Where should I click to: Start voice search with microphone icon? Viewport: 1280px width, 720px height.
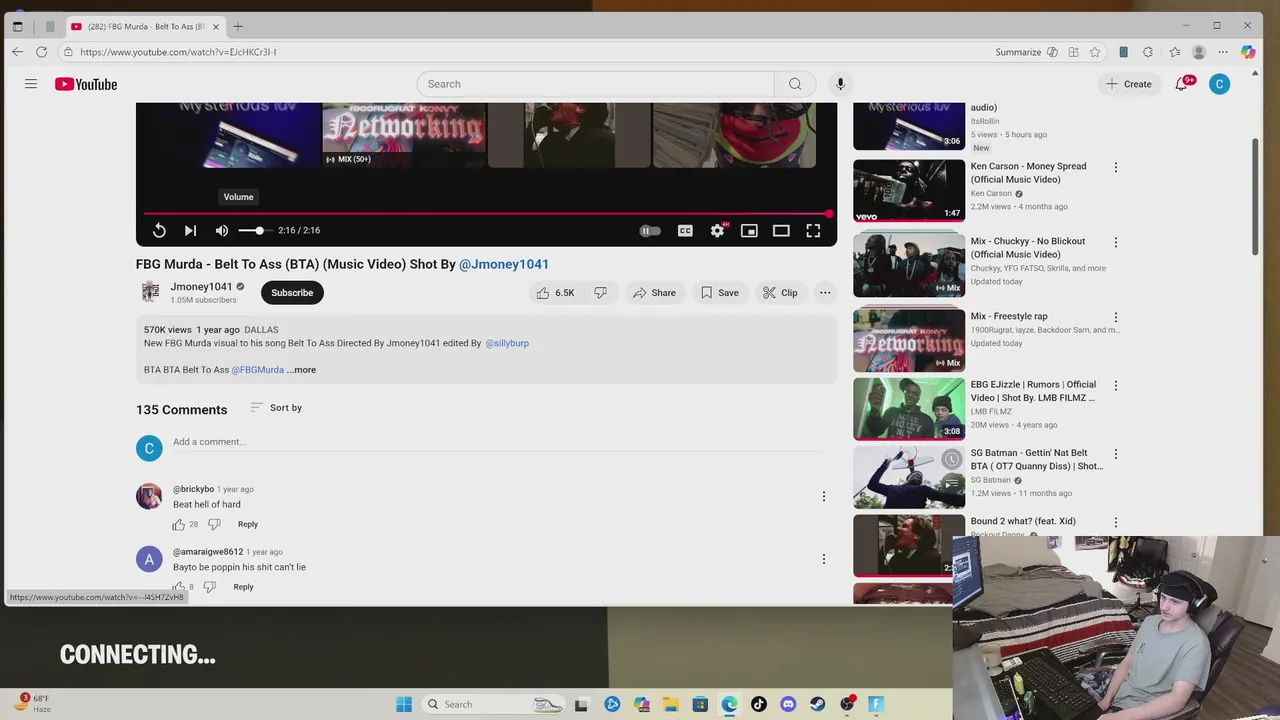pyautogui.click(x=840, y=84)
